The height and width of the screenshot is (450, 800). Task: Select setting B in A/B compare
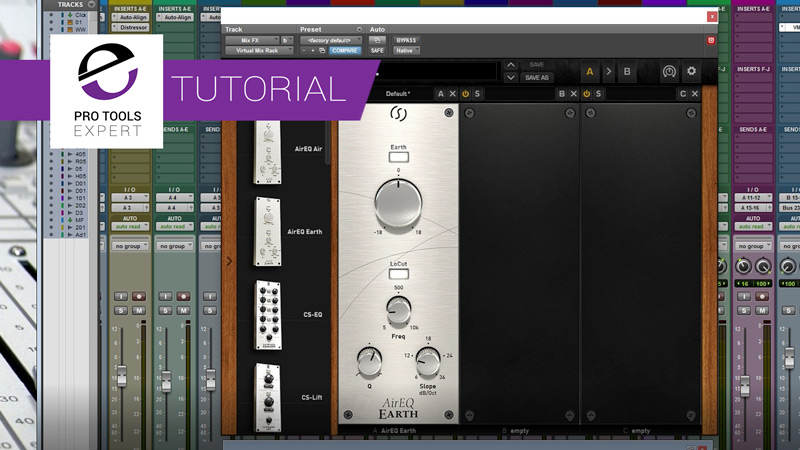(x=627, y=72)
